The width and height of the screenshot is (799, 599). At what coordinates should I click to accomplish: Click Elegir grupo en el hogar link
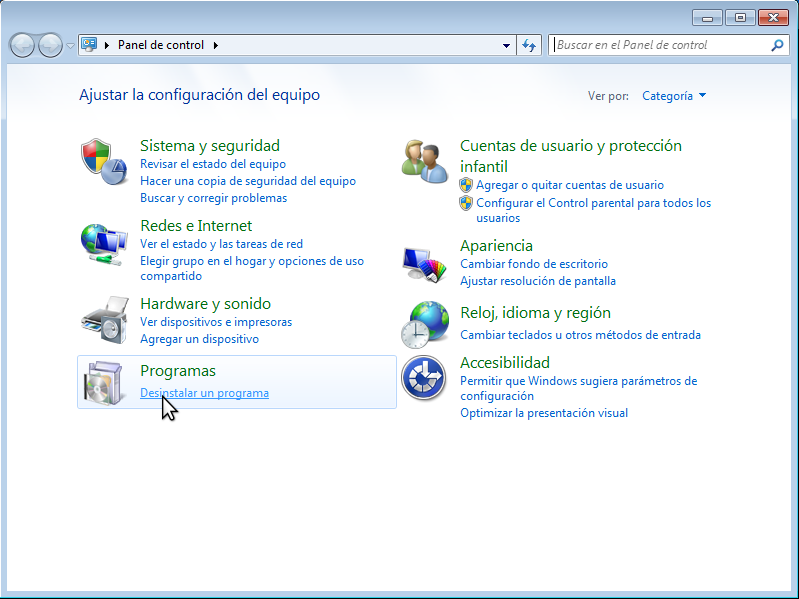pos(252,268)
